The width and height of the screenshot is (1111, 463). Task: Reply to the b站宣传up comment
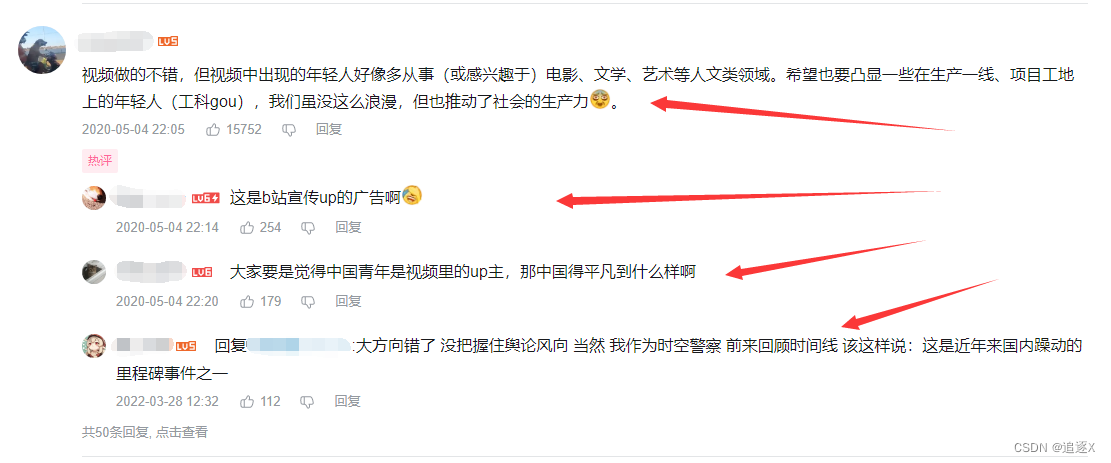coord(348,228)
